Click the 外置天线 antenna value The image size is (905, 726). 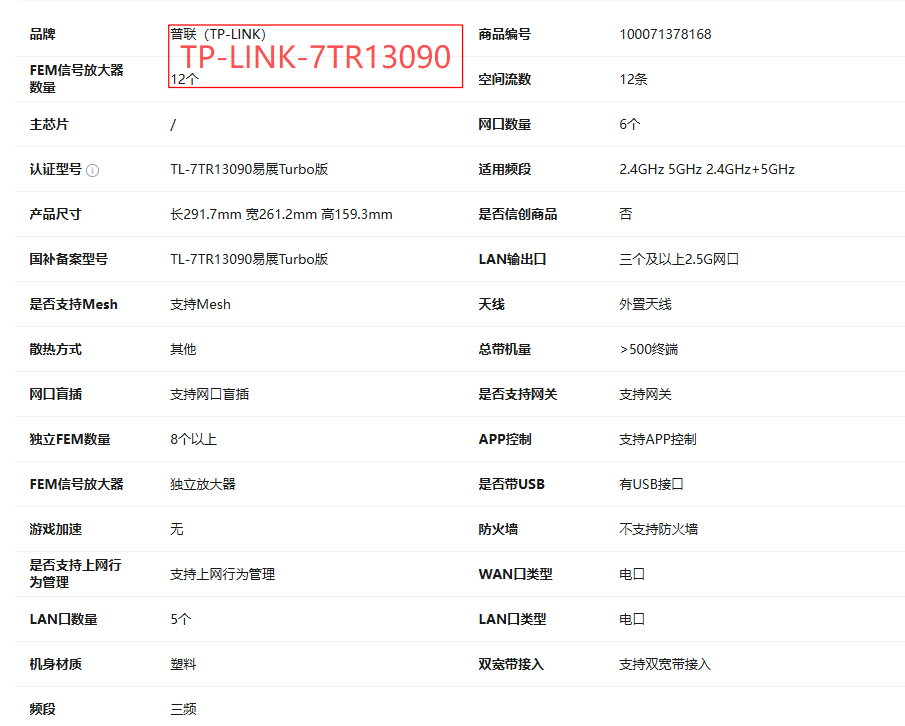(x=645, y=304)
